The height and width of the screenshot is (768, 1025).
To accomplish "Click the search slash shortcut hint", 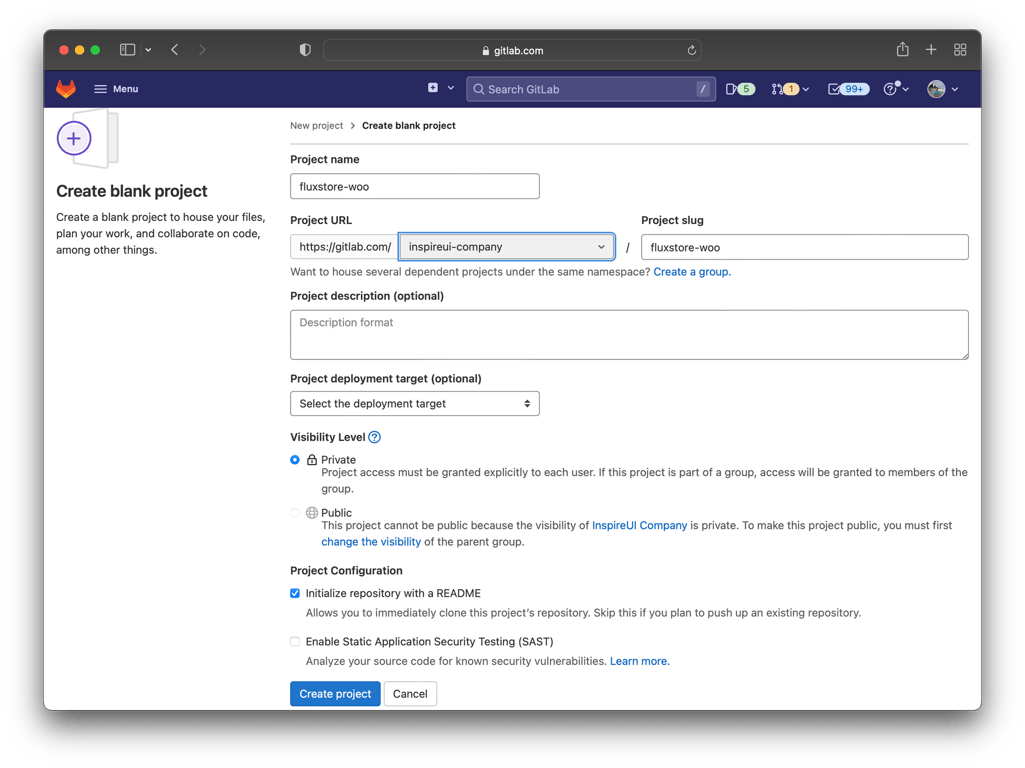I will [703, 89].
